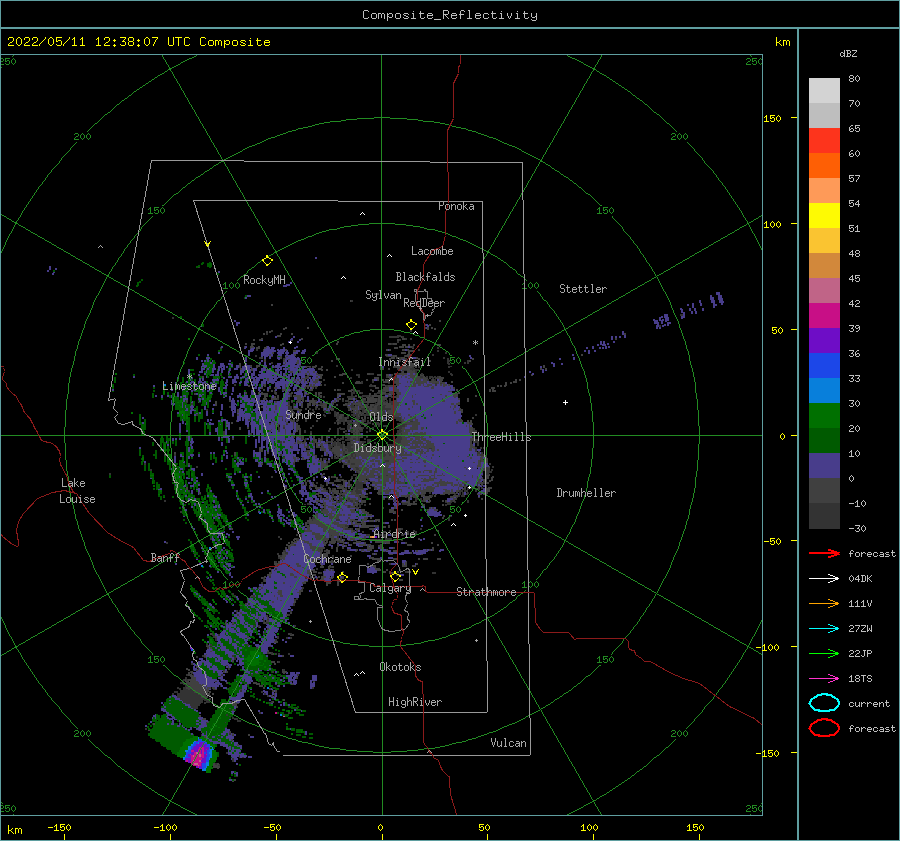Select the bright green 30 dBZ swatch
The height and width of the screenshot is (841, 900).
[824, 415]
